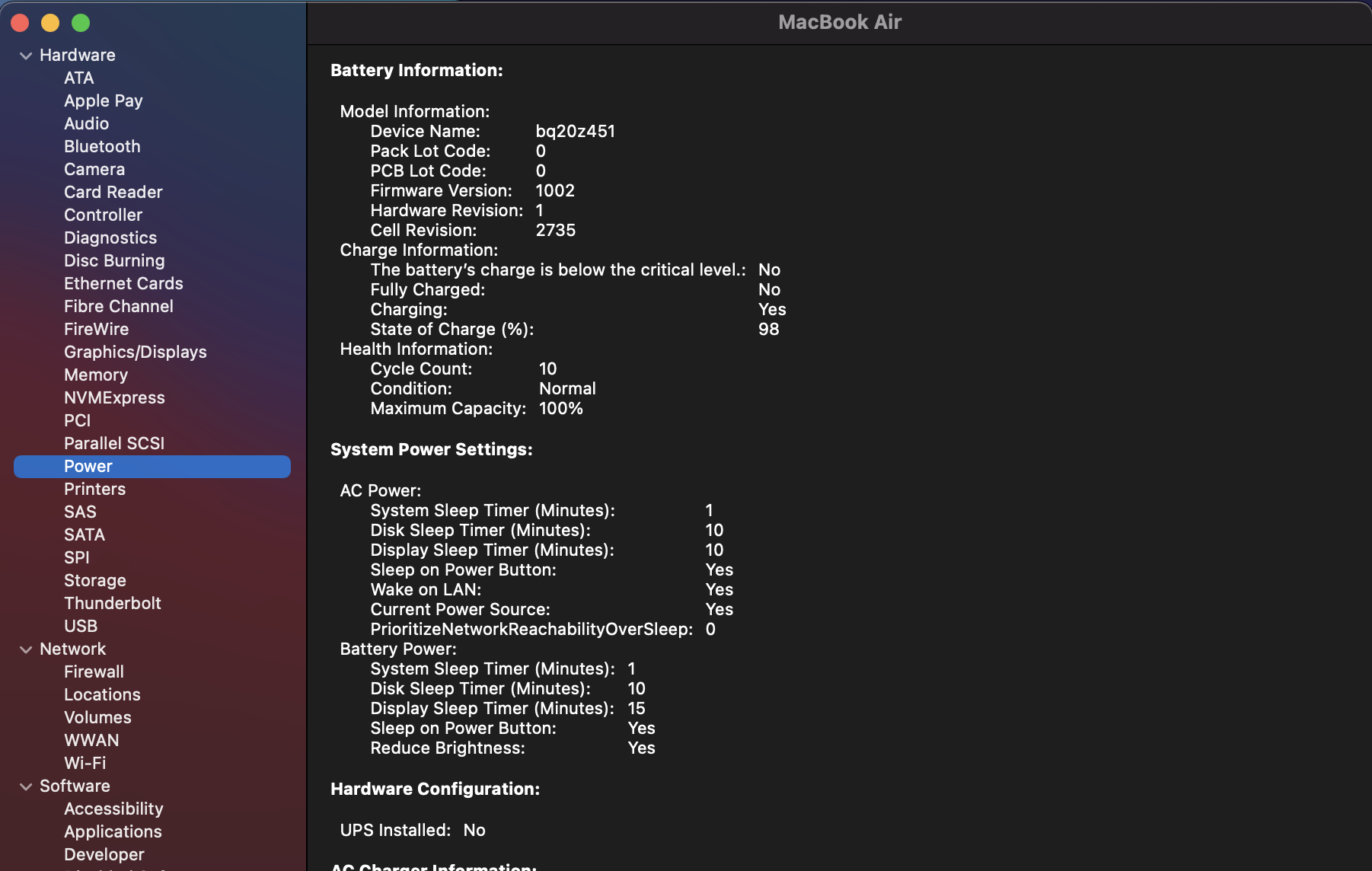1372x871 pixels.
Task: Select ATA in the sidebar
Action: pos(79,78)
